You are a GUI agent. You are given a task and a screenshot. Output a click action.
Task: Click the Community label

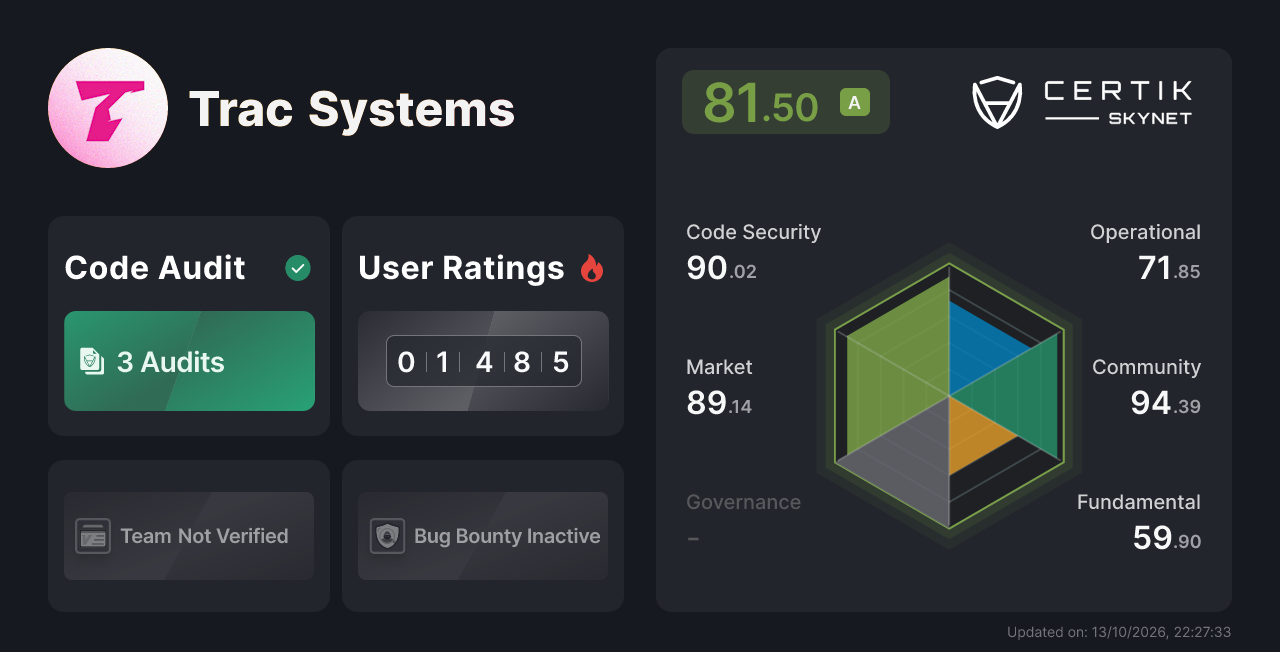1146,367
